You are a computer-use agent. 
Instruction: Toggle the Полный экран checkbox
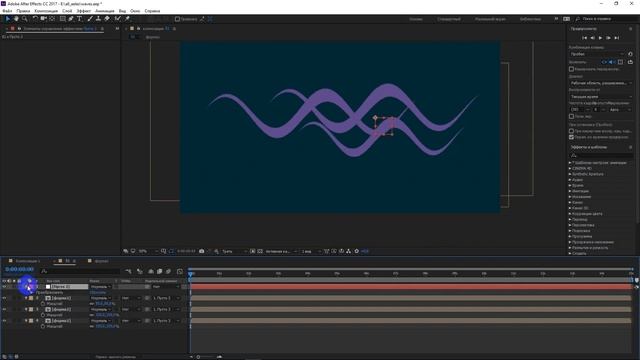pyautogui.click(x=571, y=116)
